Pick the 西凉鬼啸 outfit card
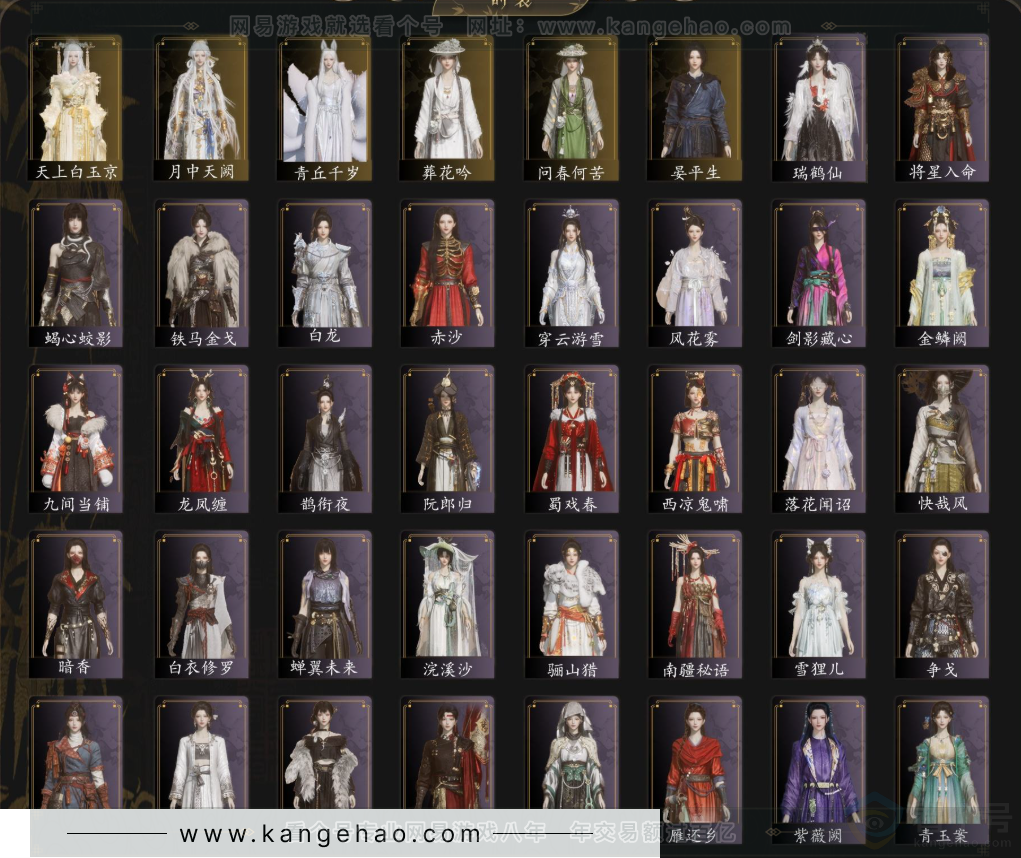Viewport: 1021px width, 858px height. pyautogui.click(x=695, y=439)
